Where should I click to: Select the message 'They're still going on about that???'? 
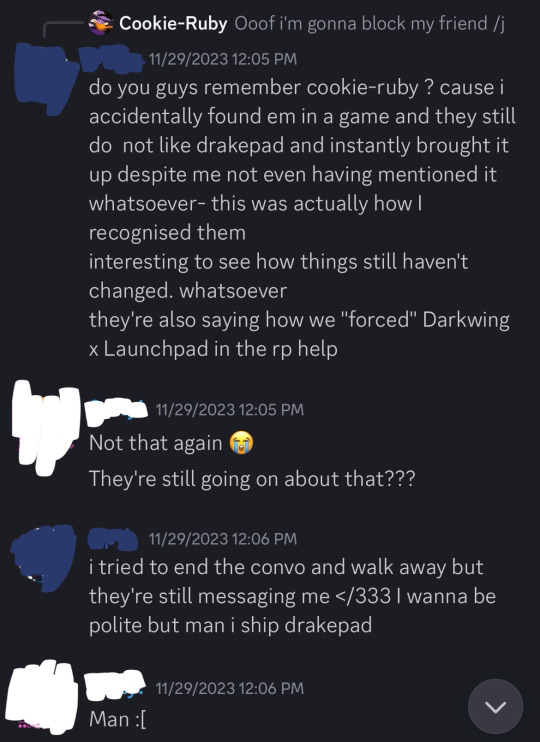[252, 479]
